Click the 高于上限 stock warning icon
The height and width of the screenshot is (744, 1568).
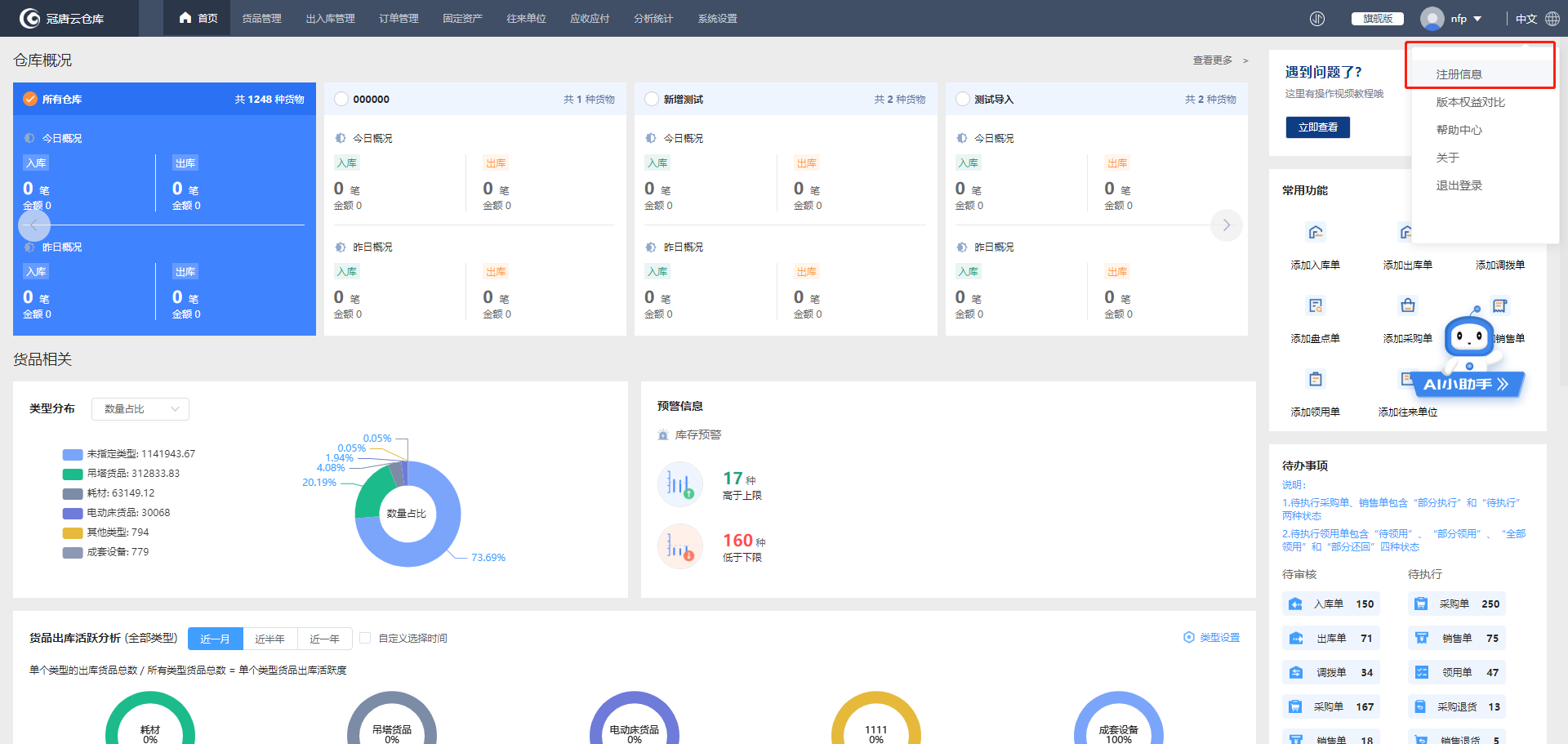[x=680, y=484]
